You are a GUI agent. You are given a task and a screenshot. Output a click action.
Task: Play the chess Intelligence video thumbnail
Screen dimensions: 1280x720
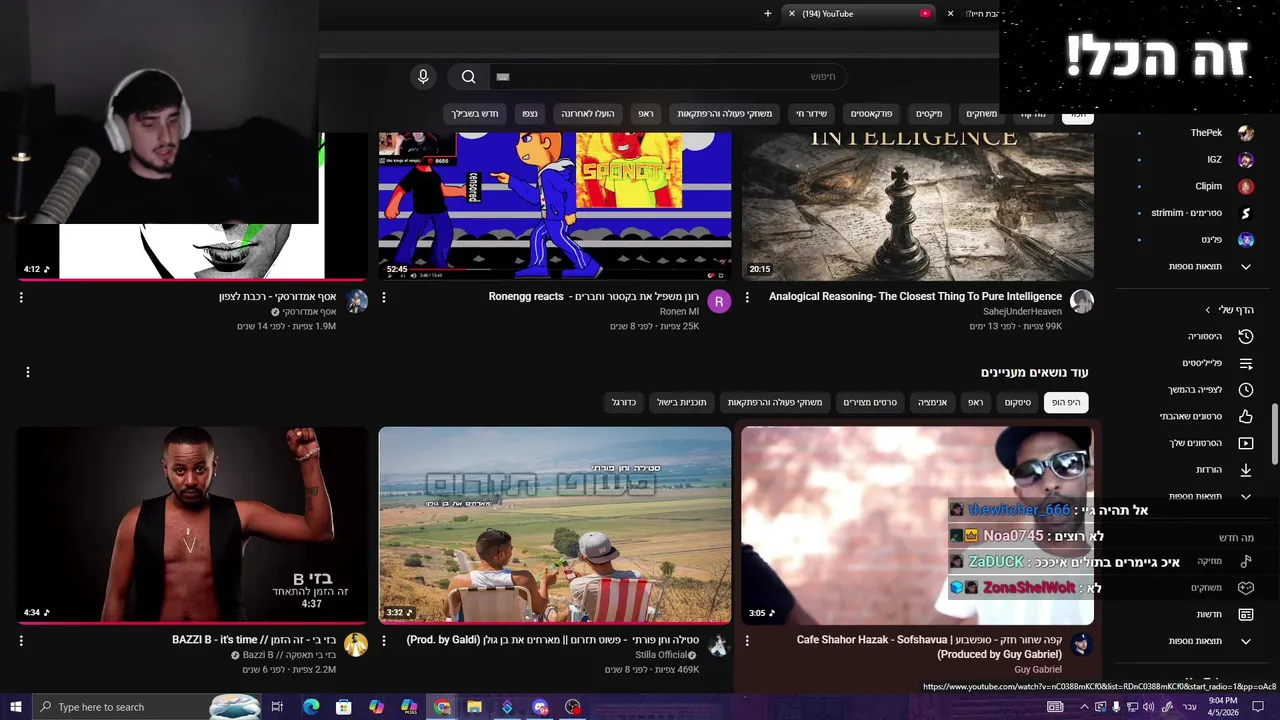coord(917,205)
